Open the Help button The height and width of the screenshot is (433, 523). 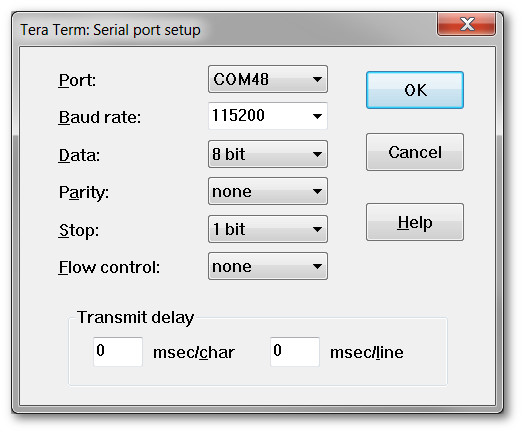pyautogui.click(x=415, y=222)
